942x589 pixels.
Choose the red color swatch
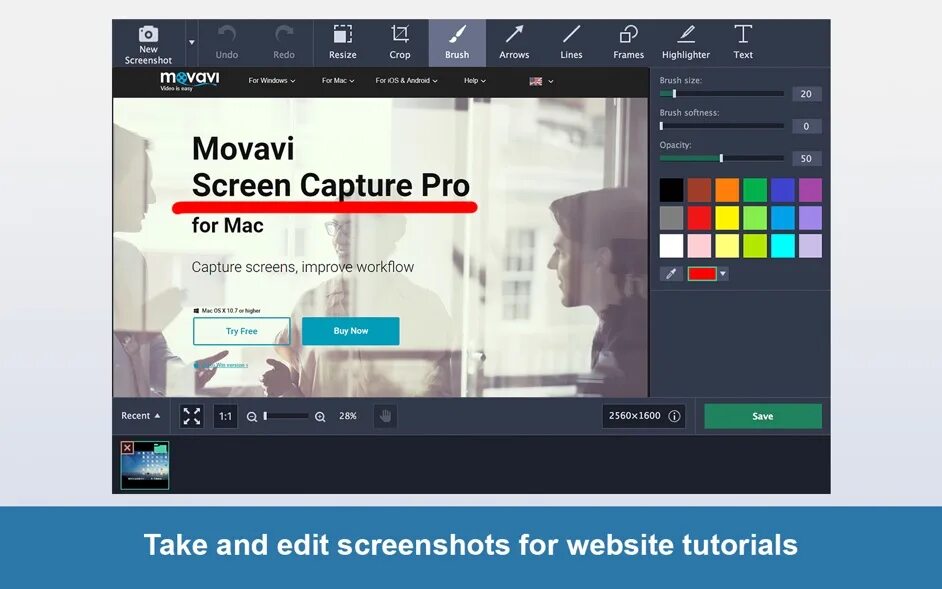tap(699, 218)
